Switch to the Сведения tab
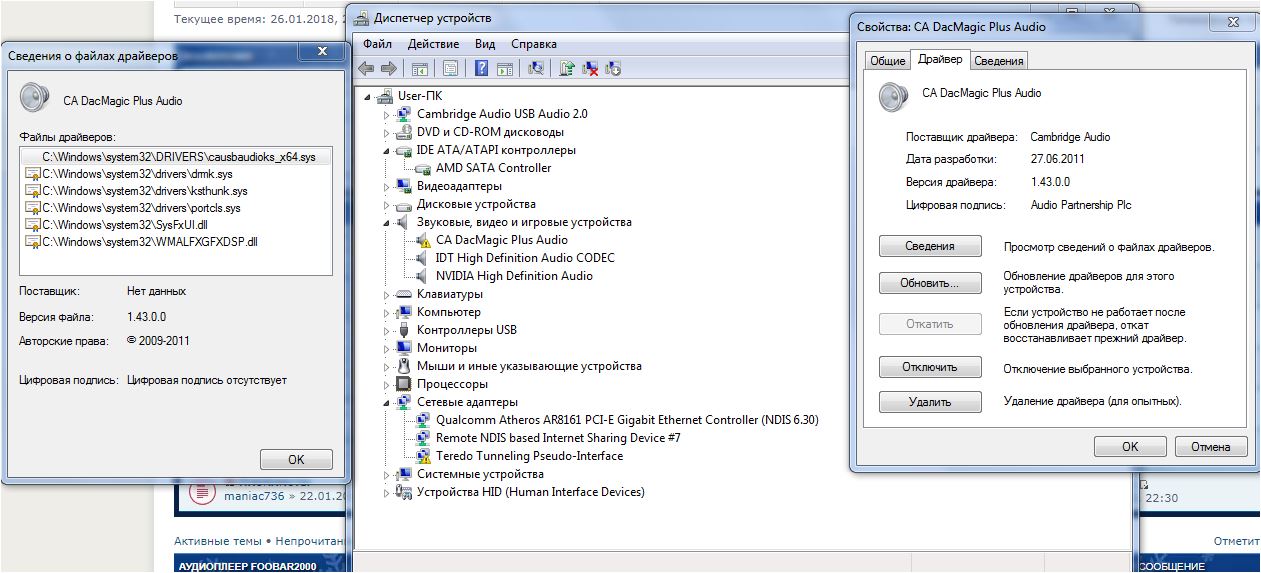Image resolution: width=1261 pixels, height=573 pixels. pyautogui.click(x=999, y=61)
